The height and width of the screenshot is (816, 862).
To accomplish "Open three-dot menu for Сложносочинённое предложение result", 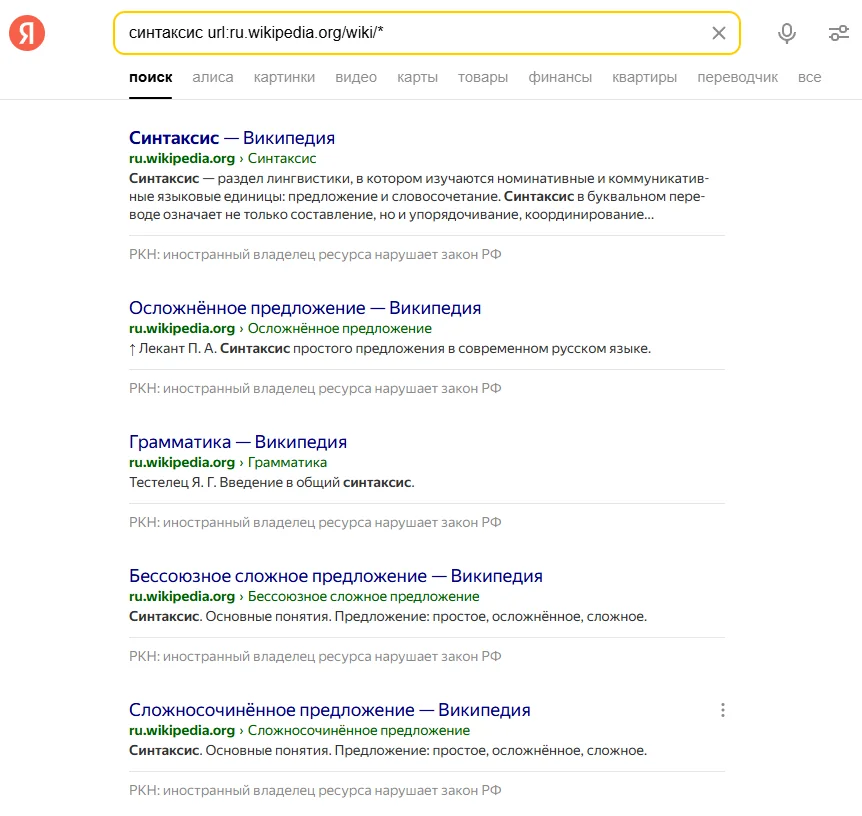I will (723, 710).
